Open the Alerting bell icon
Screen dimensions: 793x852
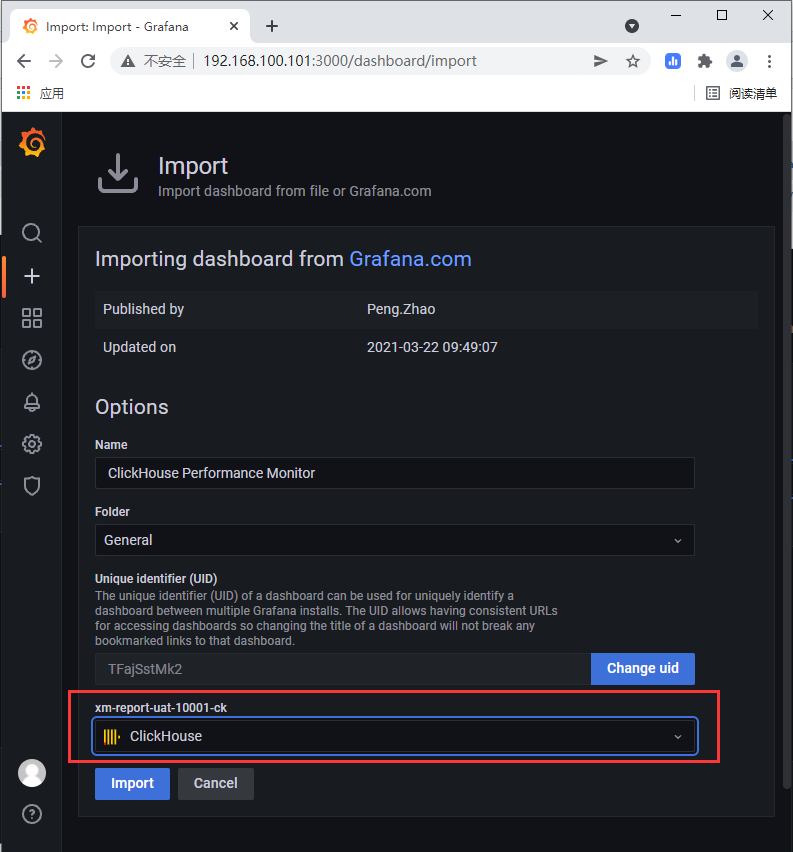coord(32,402)
